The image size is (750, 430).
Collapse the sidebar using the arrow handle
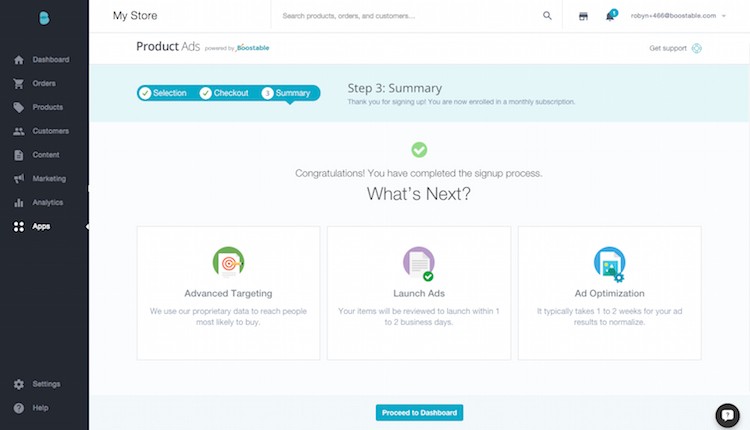[x=87, y=226]
